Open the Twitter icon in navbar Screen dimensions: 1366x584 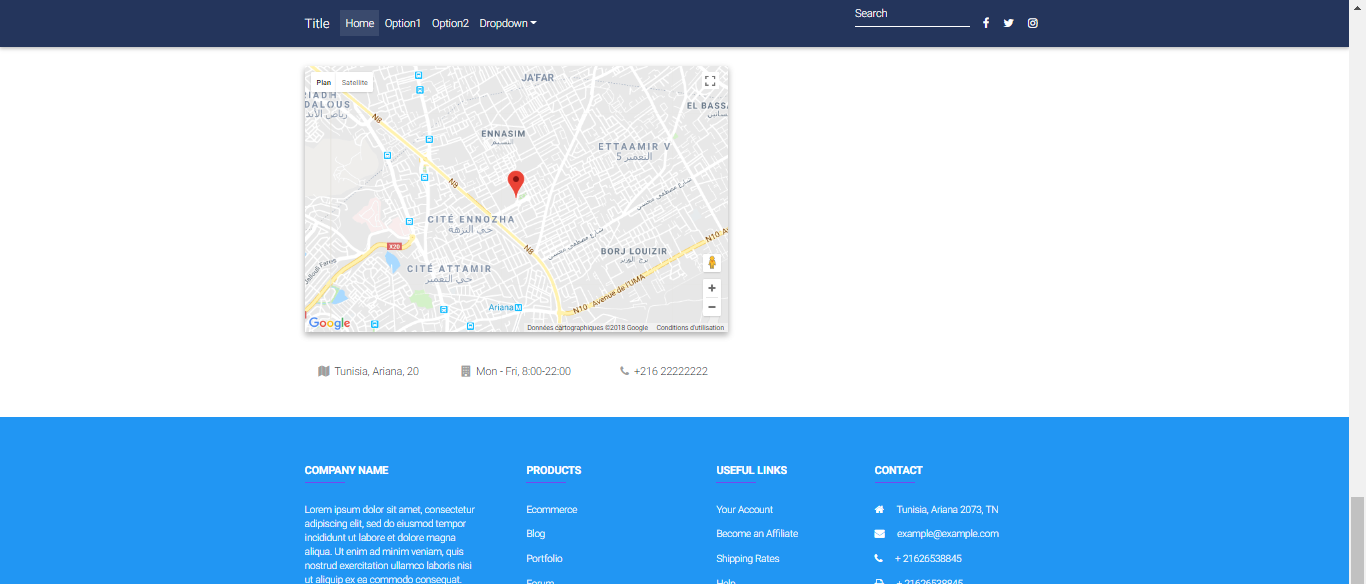tap(1009, 23)
